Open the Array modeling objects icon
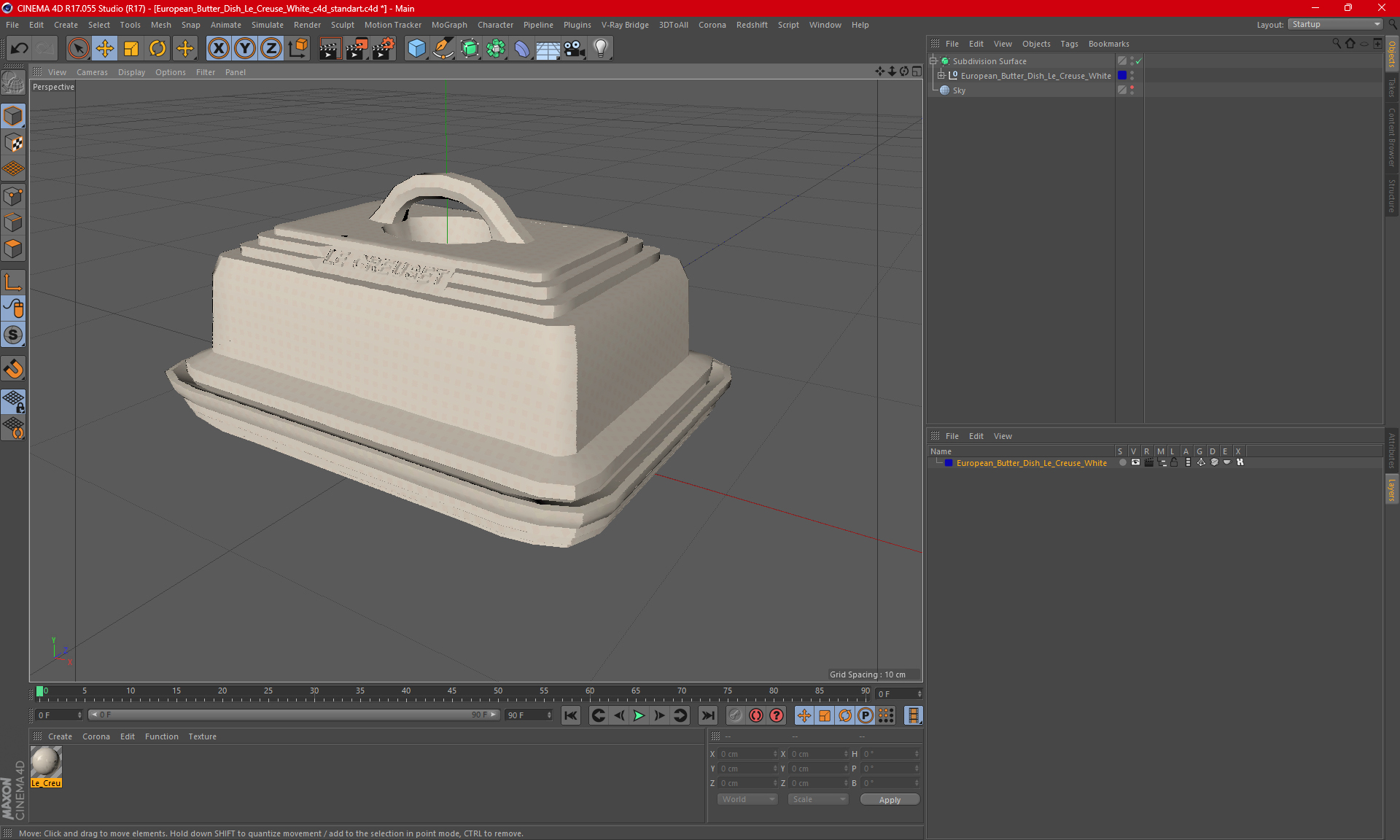The image size is (1400, 840). (x=496, y=49)
